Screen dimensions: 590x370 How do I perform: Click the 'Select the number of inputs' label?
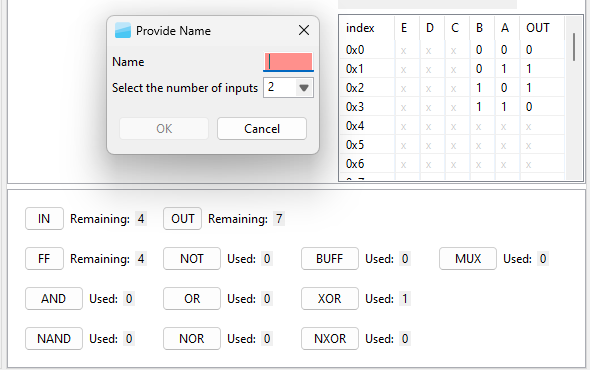185,88
